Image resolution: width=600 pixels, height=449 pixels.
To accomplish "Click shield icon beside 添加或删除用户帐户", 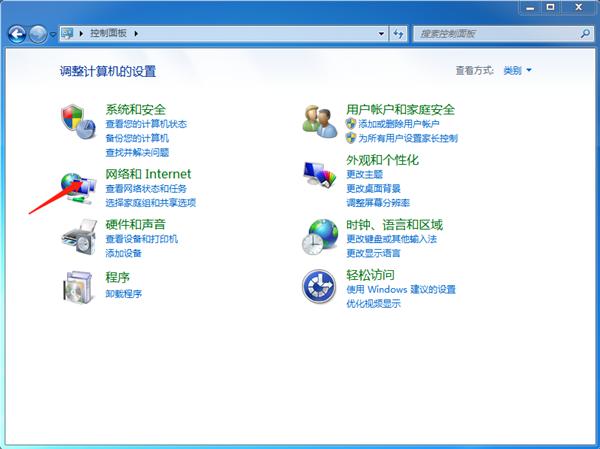I will [351, 124].
